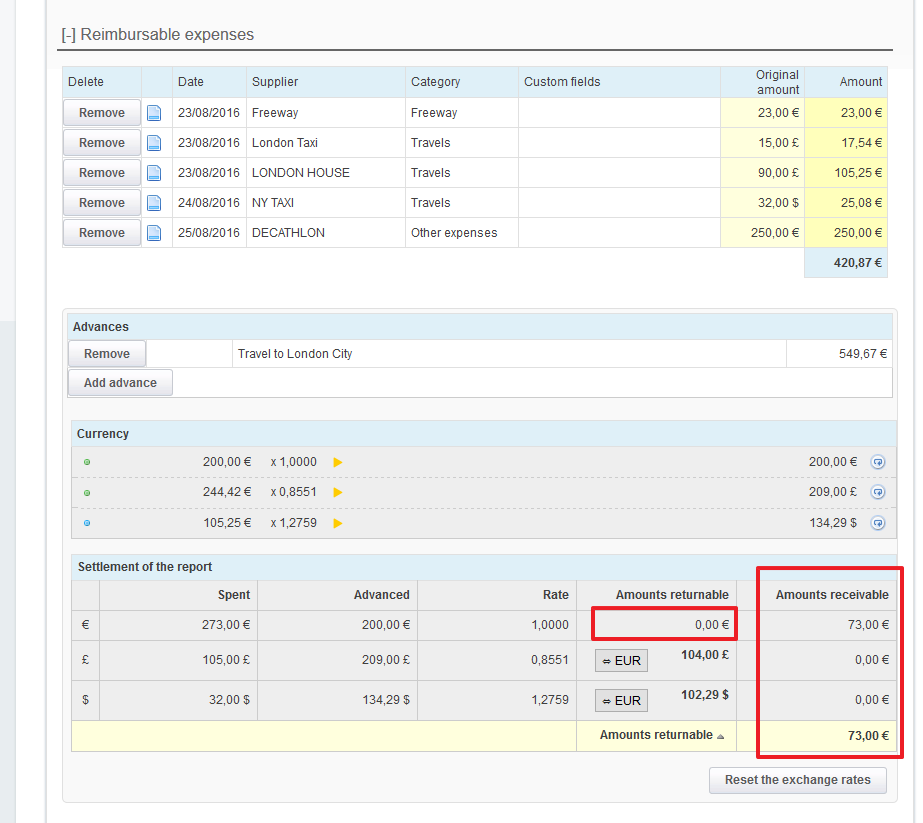
Task: Click the 102,29 $ returnable amount
Action: click(x=705, y=695)
